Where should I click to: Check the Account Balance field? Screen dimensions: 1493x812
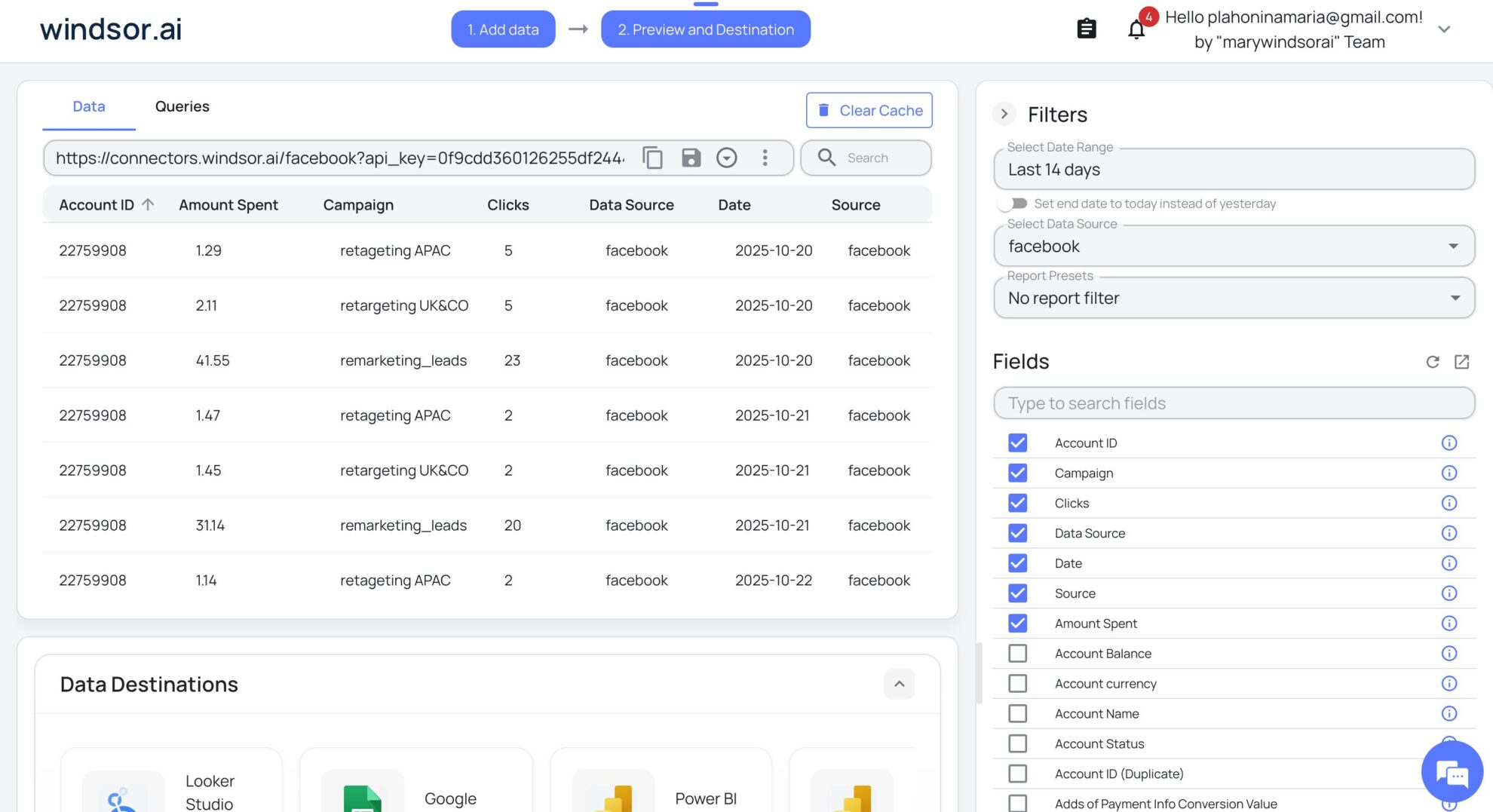pos(1017,654)
